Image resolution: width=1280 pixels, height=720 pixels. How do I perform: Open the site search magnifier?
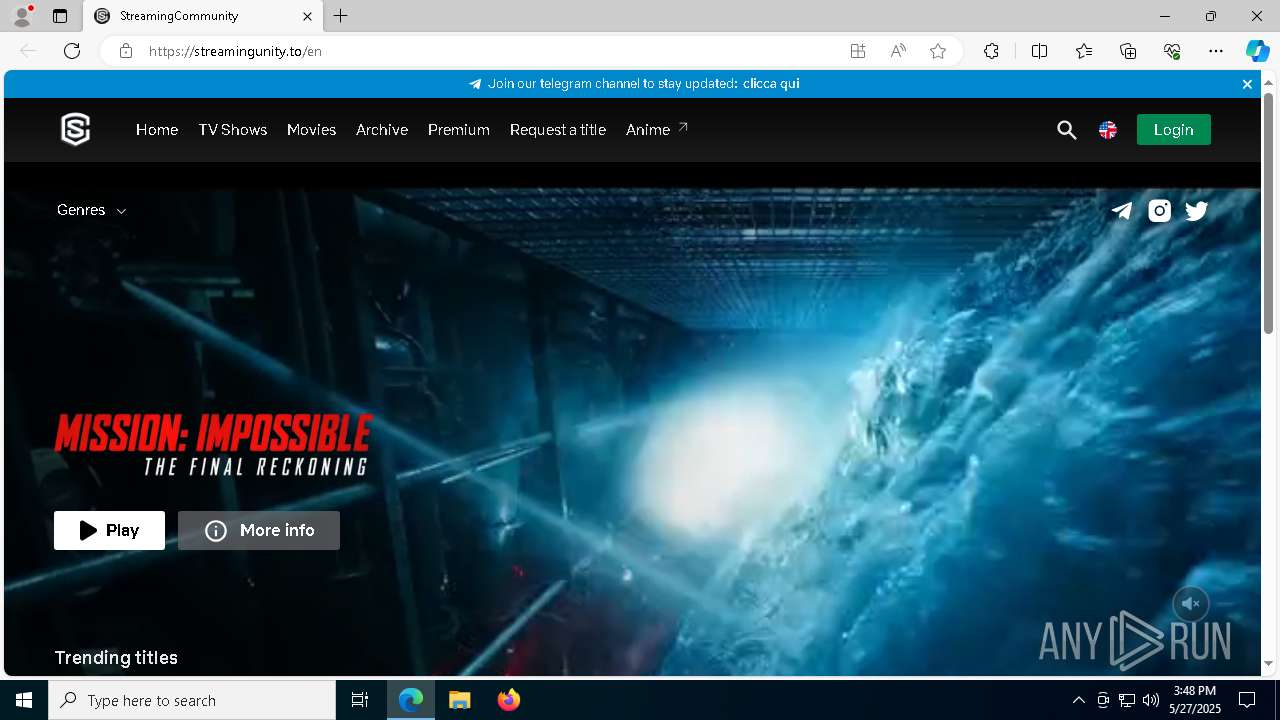pos(1066,130)
